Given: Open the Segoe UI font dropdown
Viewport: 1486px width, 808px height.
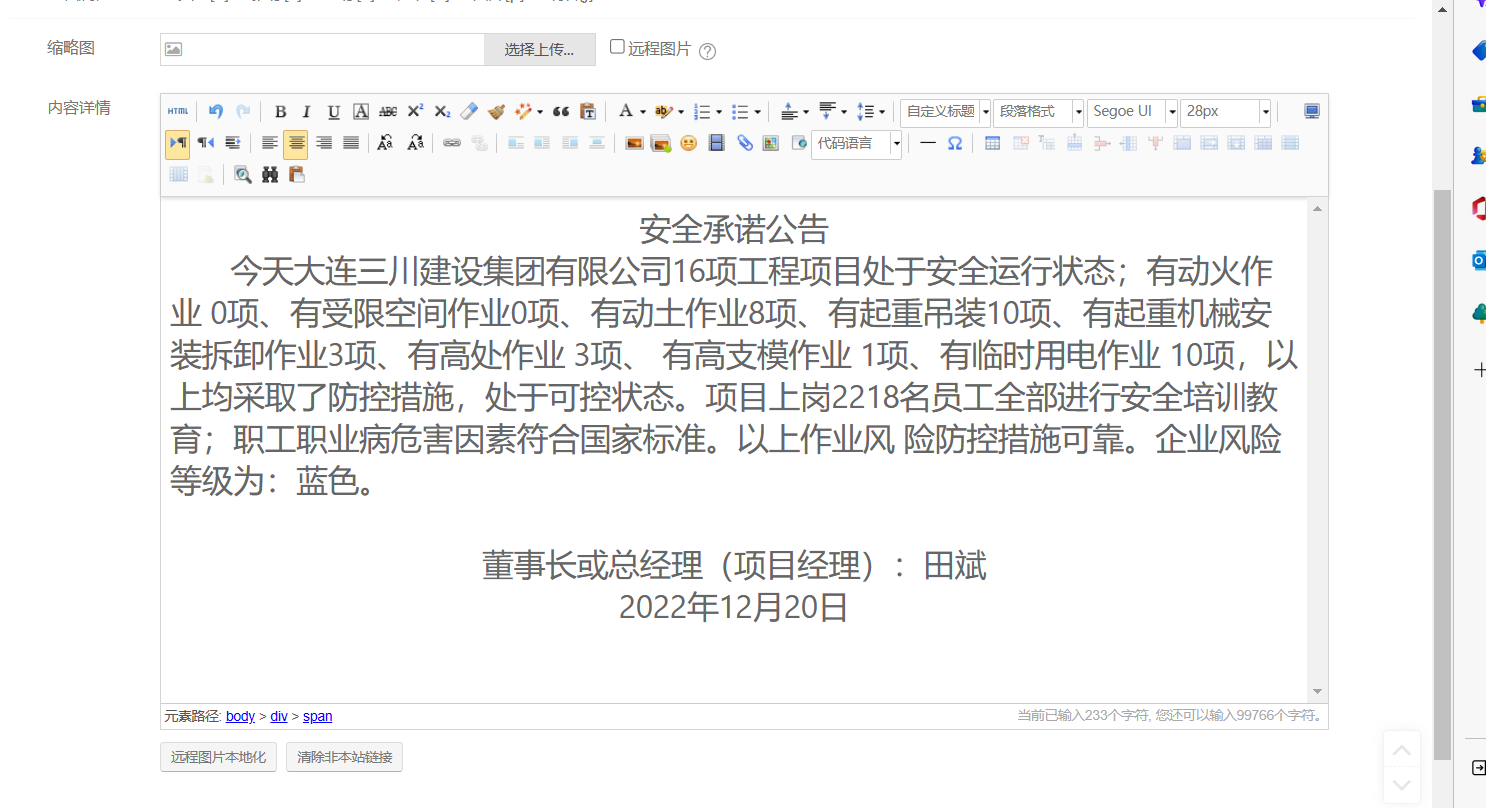Looking at the screenshot, I should [1132, 112].
